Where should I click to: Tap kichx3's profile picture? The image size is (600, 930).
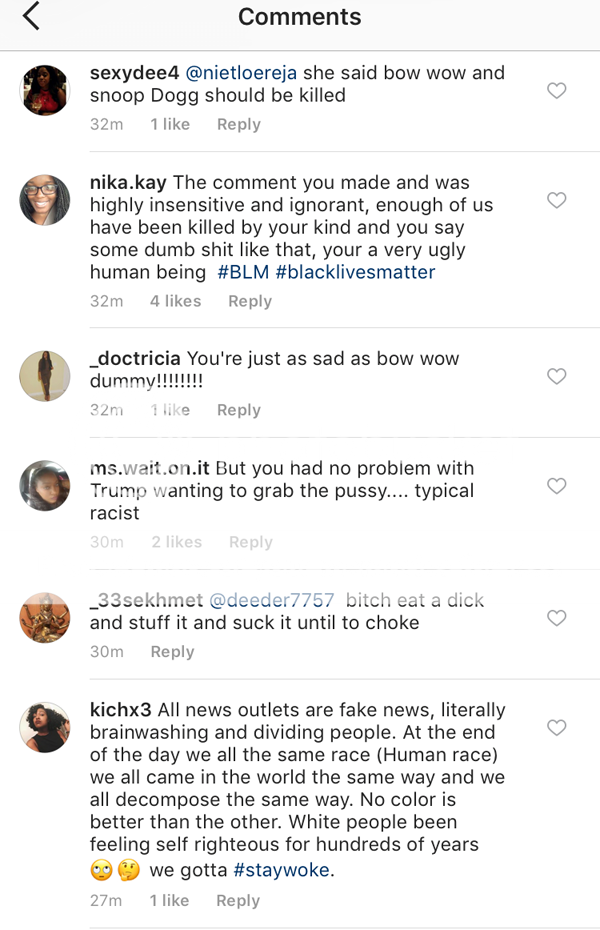click(45, 728)
